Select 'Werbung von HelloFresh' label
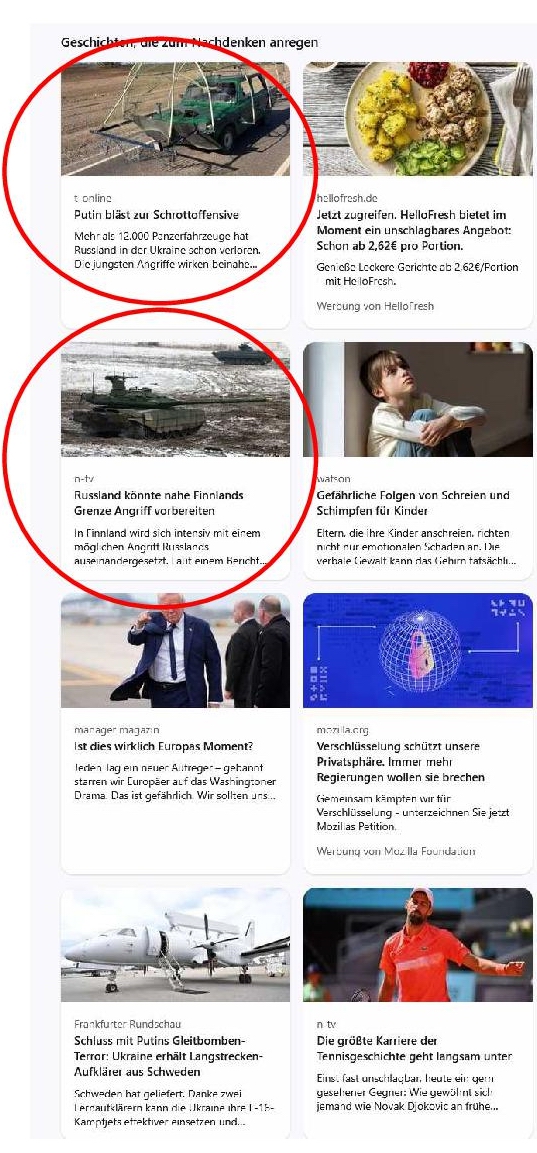 click(x=375, y=306)
